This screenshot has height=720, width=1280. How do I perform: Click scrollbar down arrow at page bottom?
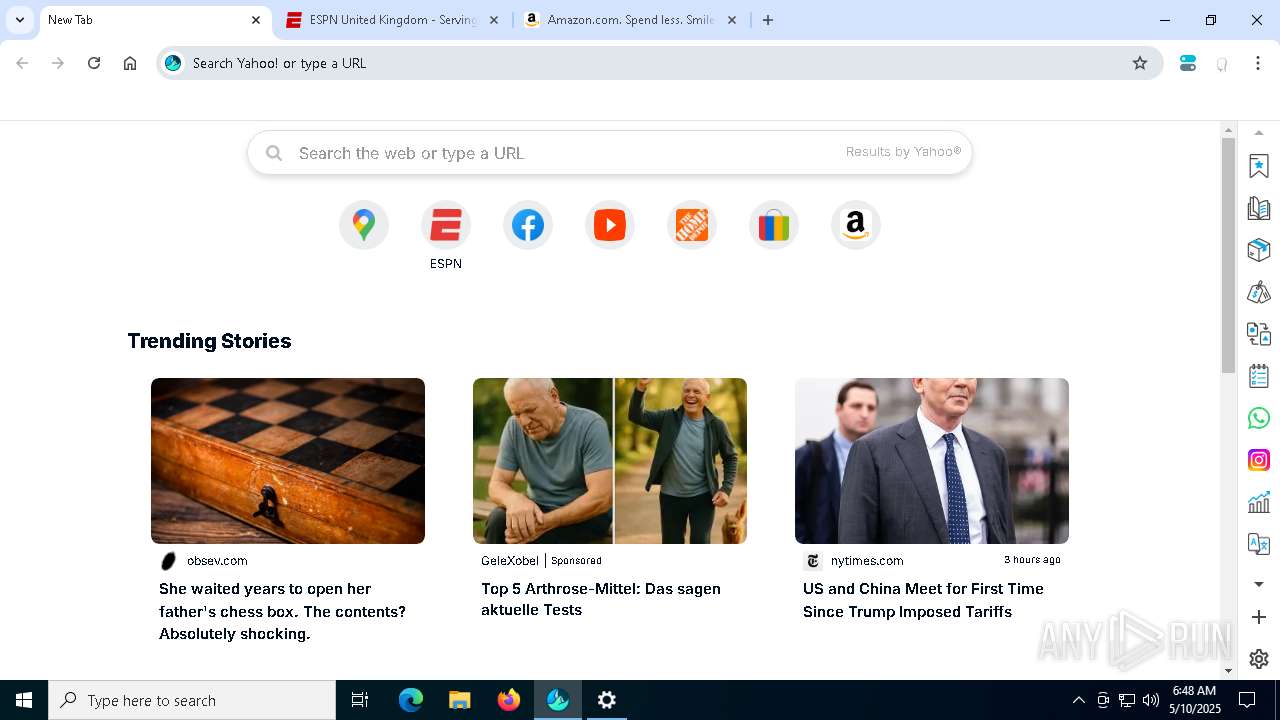[1229, 671]
